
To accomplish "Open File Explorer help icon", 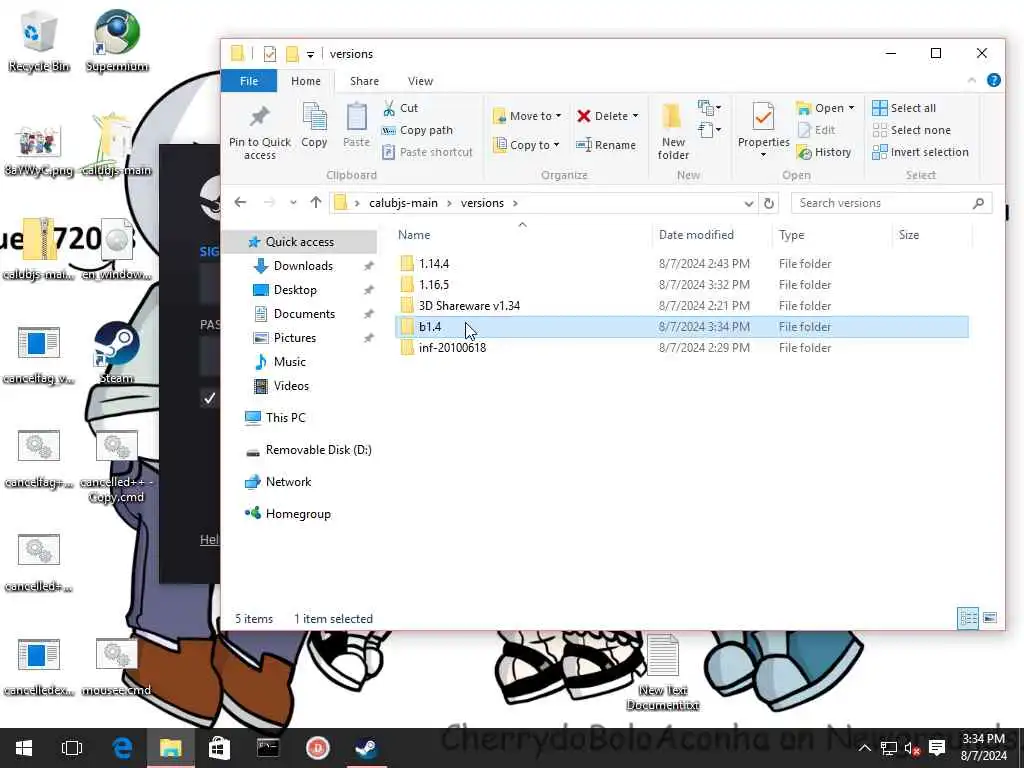I will (993, 80).
